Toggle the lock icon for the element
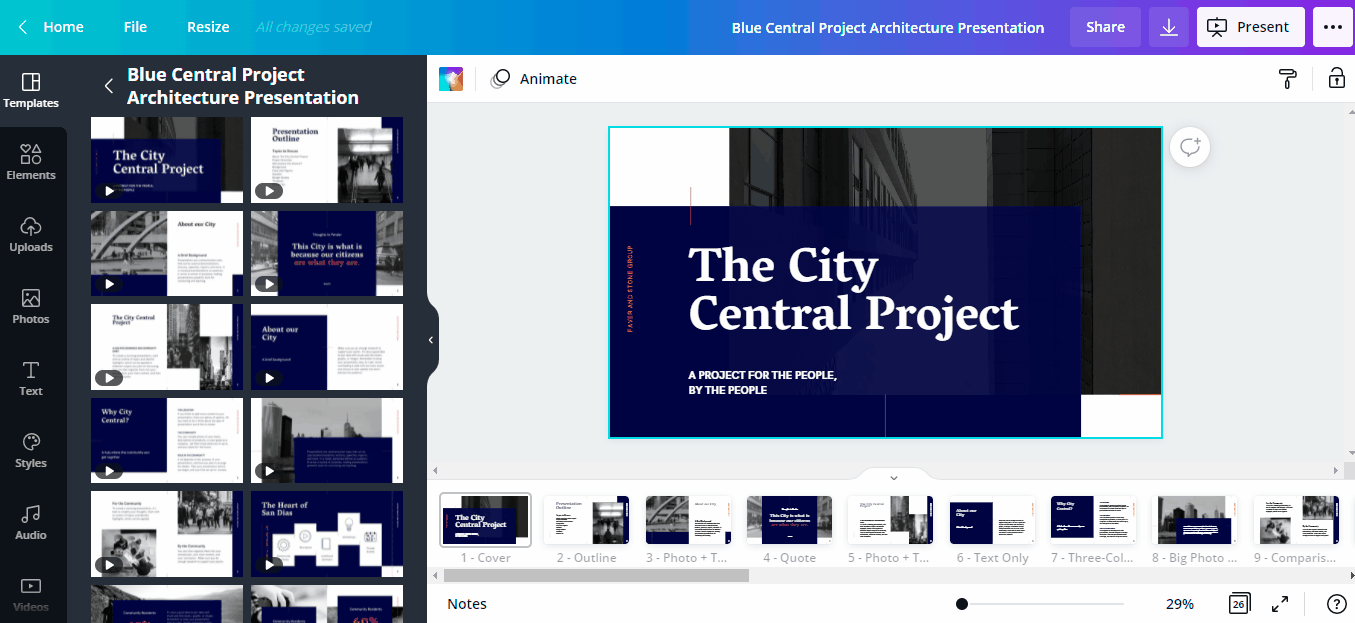 pyautogui.click(x=1336, y=79)
